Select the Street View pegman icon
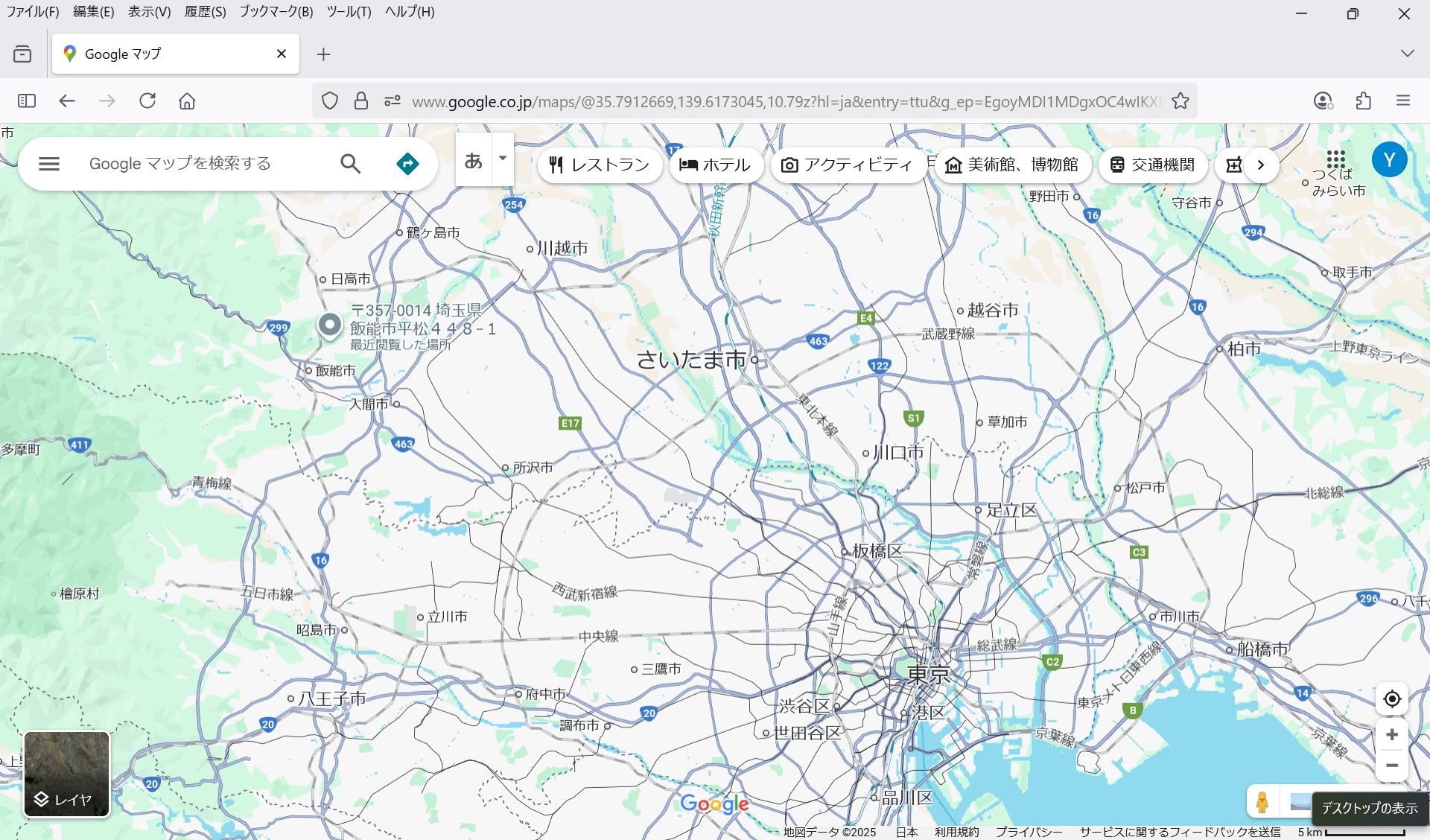The width and height of the screenshot is (1430, 840). click(1262, 802)
